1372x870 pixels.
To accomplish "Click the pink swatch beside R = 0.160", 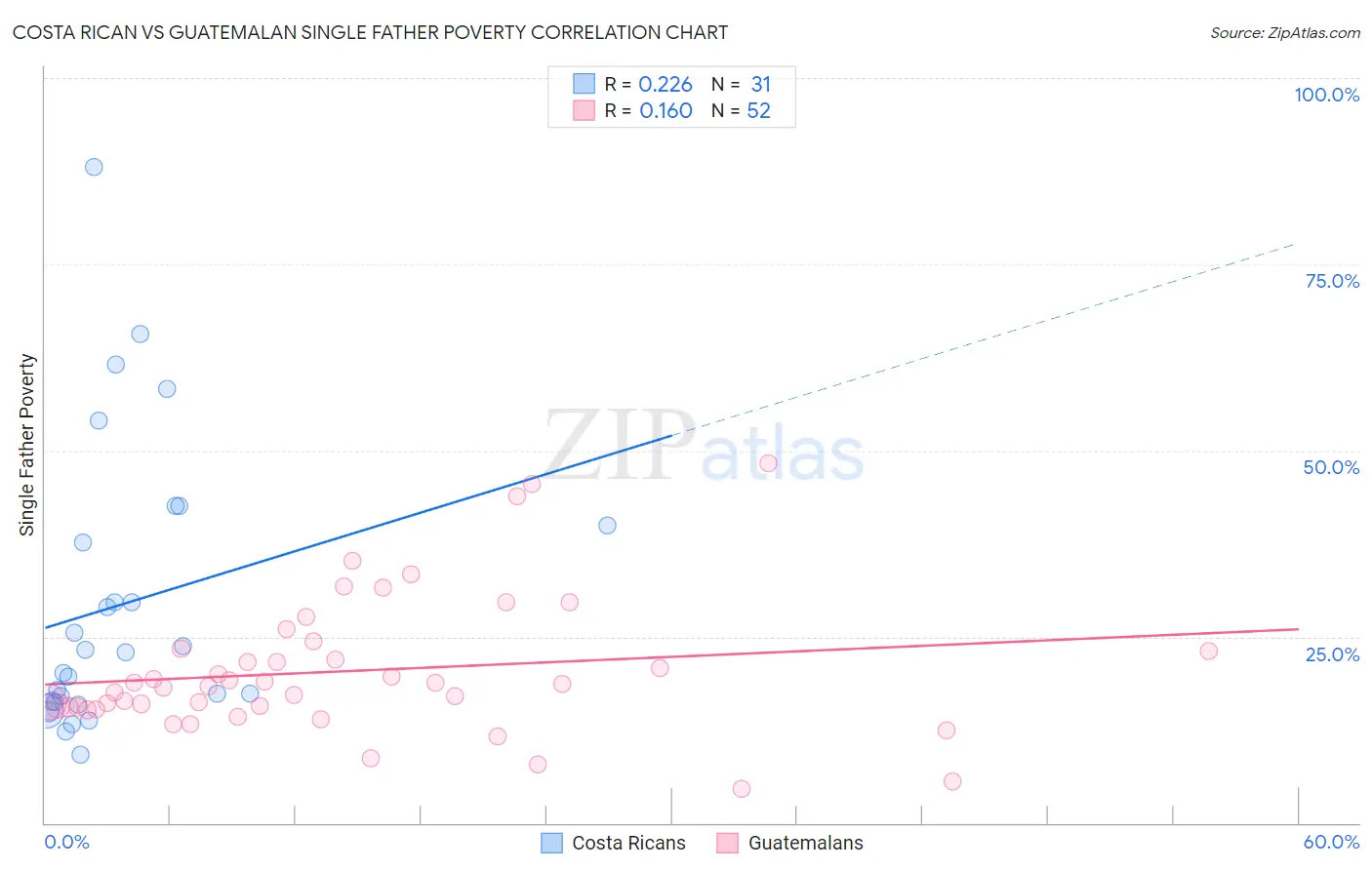I will (x=584, y=110).
